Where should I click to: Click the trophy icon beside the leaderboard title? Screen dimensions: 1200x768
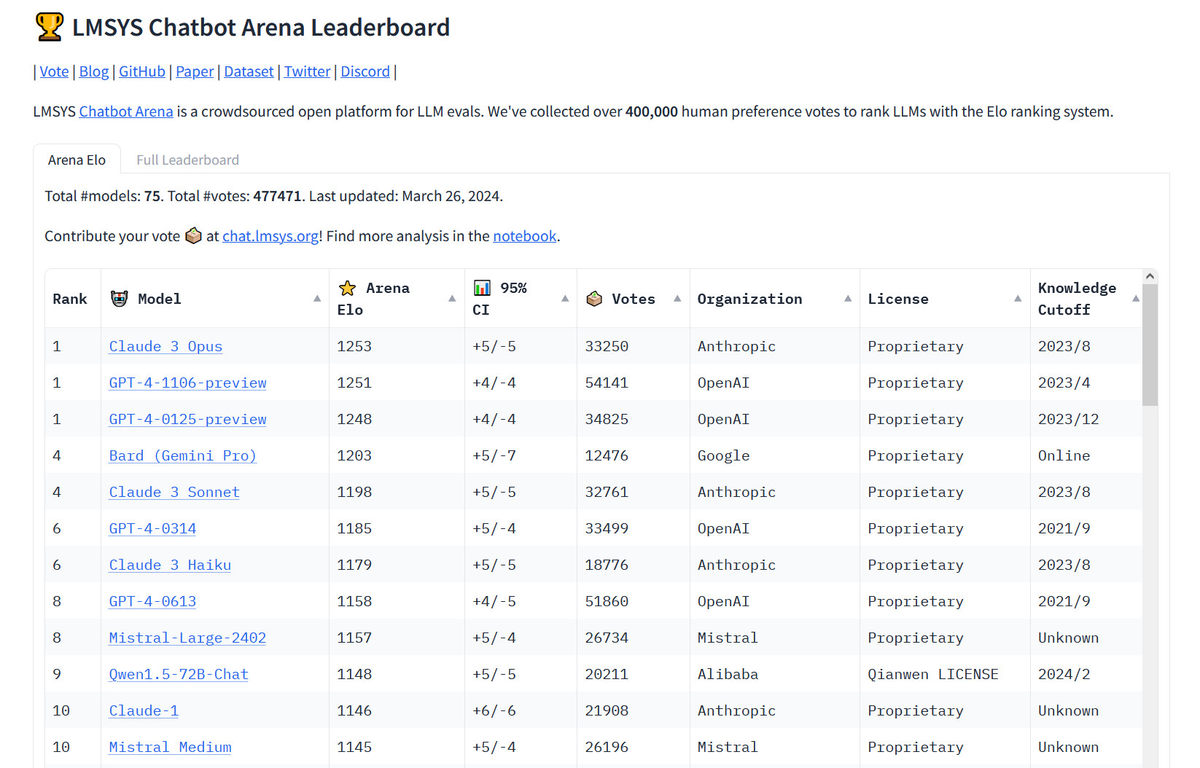point(49,27)
